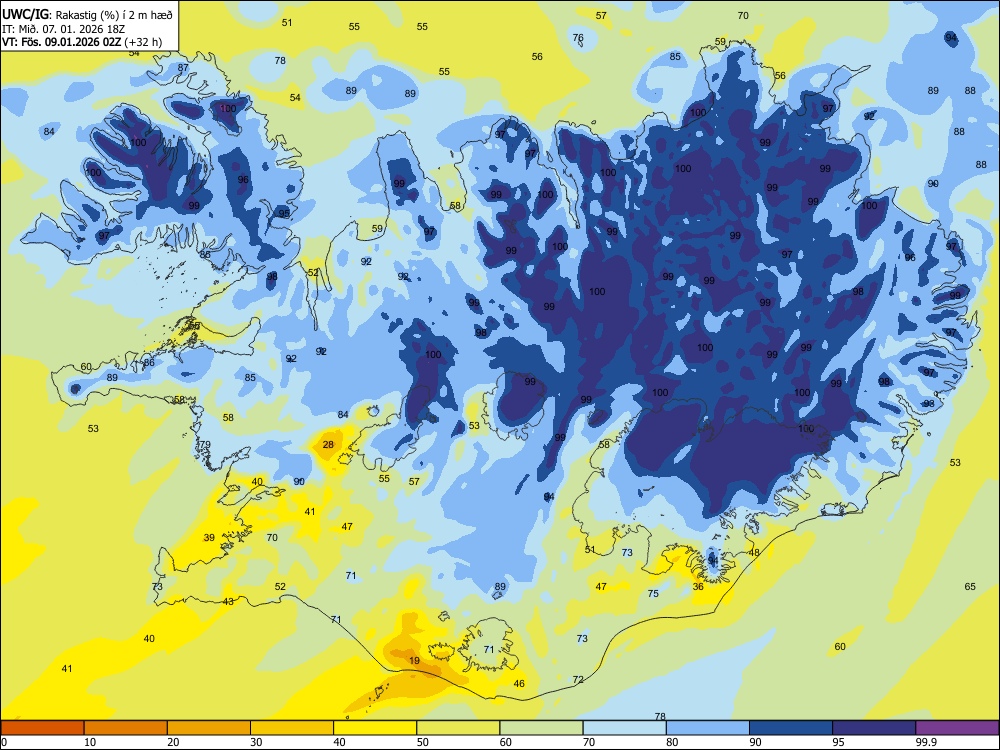
Task: Click the humidity value 87 in the northwest
Action: pos(183,68)
